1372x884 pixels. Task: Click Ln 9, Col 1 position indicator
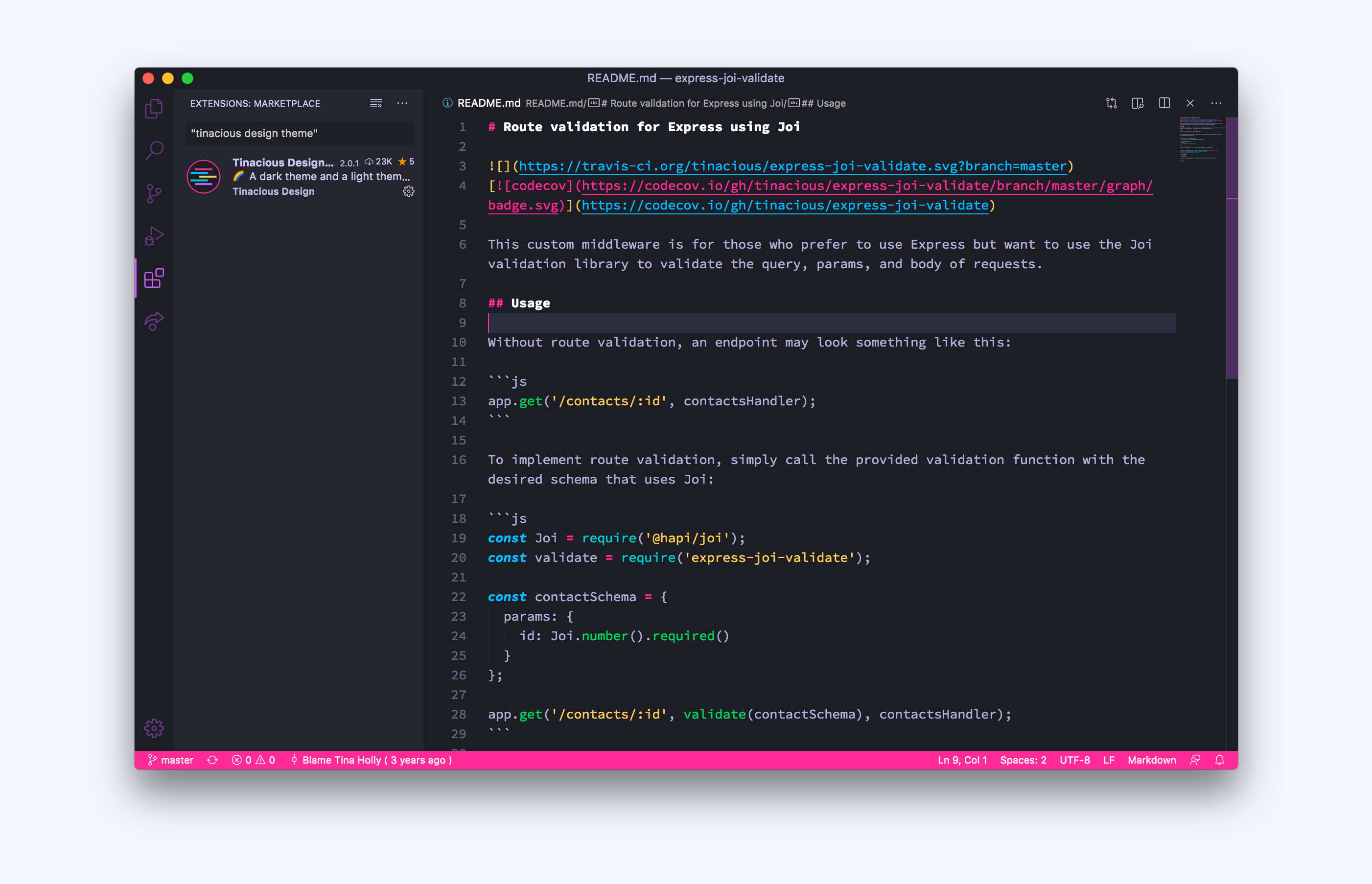pos(962,760)
